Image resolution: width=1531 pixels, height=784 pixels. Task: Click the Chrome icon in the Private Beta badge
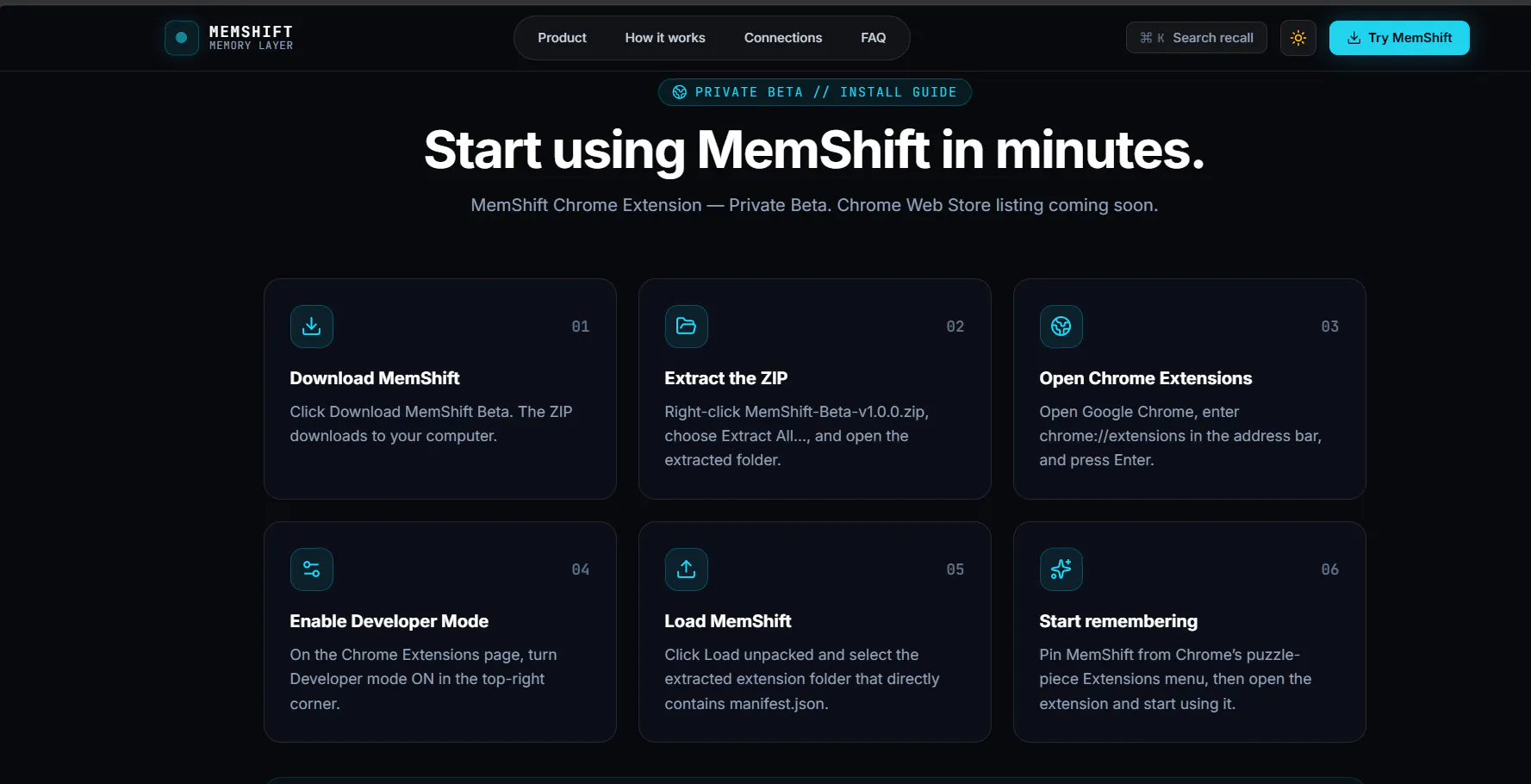coord(680,92)
